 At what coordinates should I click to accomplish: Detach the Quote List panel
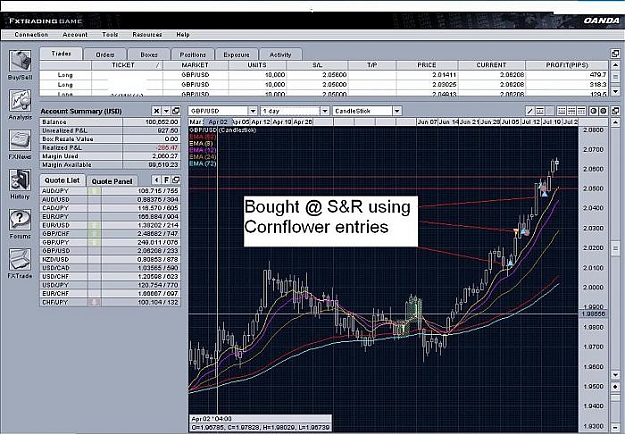click(x=176, y=180)
